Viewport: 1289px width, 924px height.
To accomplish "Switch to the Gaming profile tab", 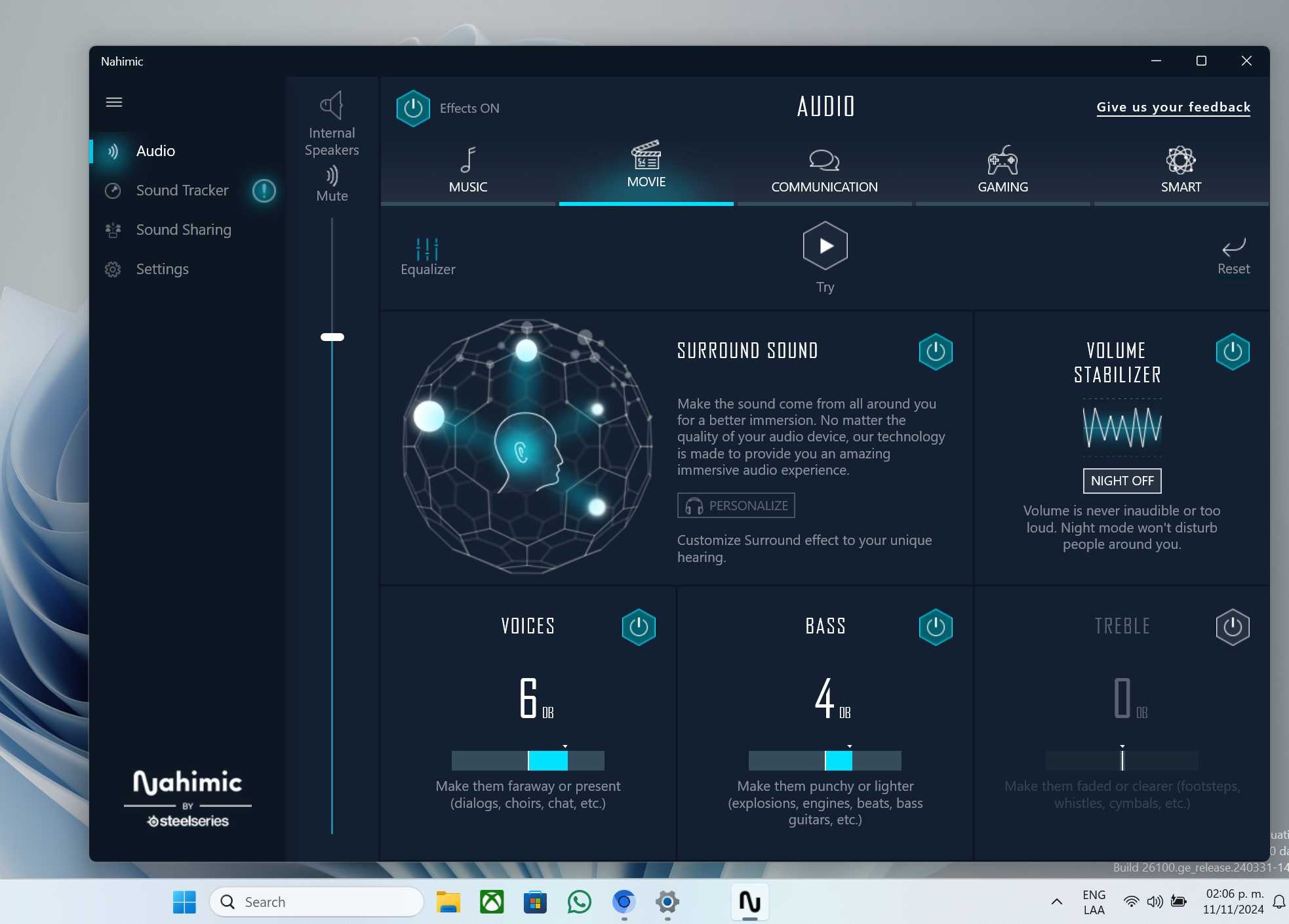I will 1002,170.
